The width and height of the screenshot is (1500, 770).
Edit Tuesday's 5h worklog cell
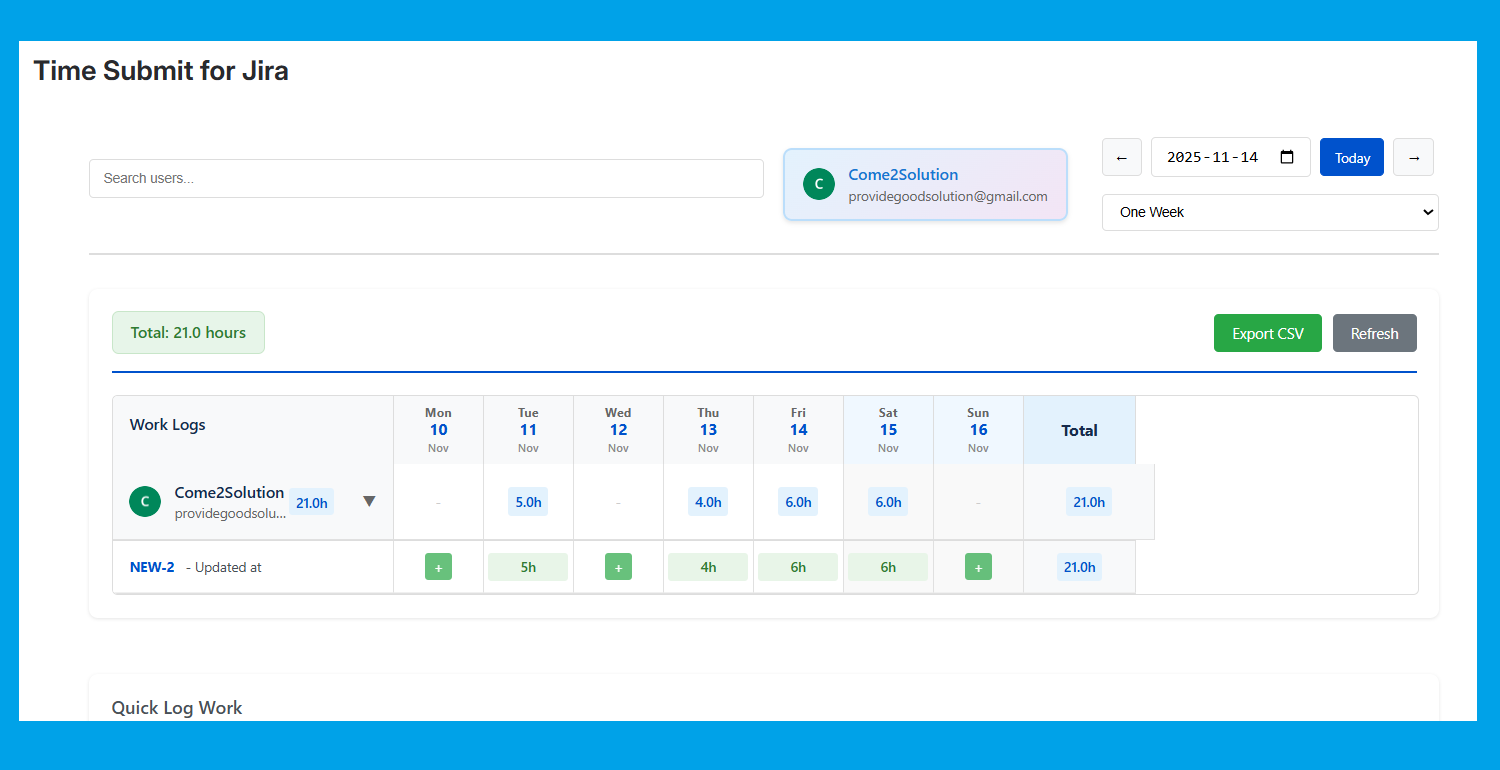click(x=528, y=566)
